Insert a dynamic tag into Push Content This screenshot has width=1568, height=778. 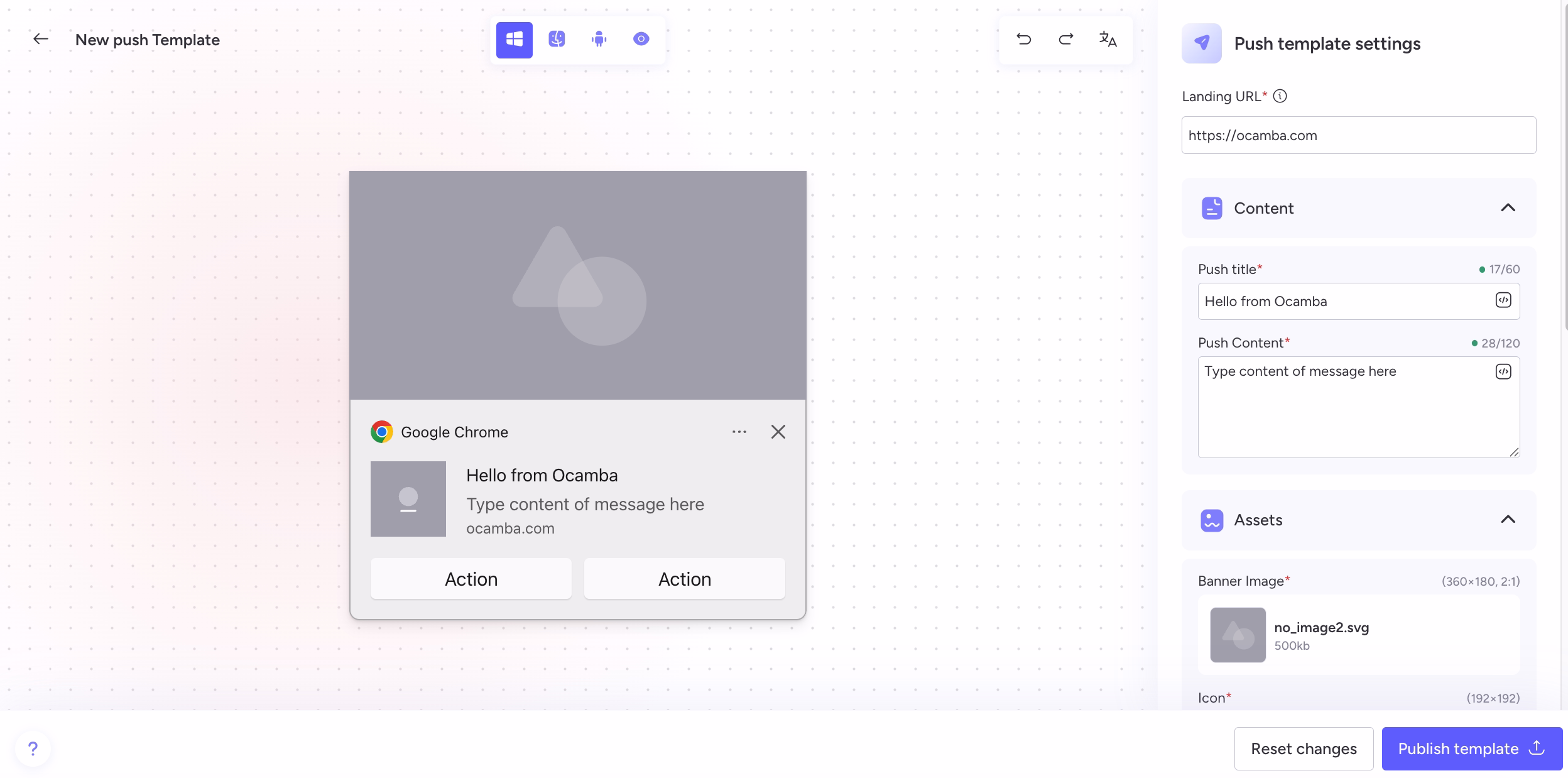(x=1502, y=371)
